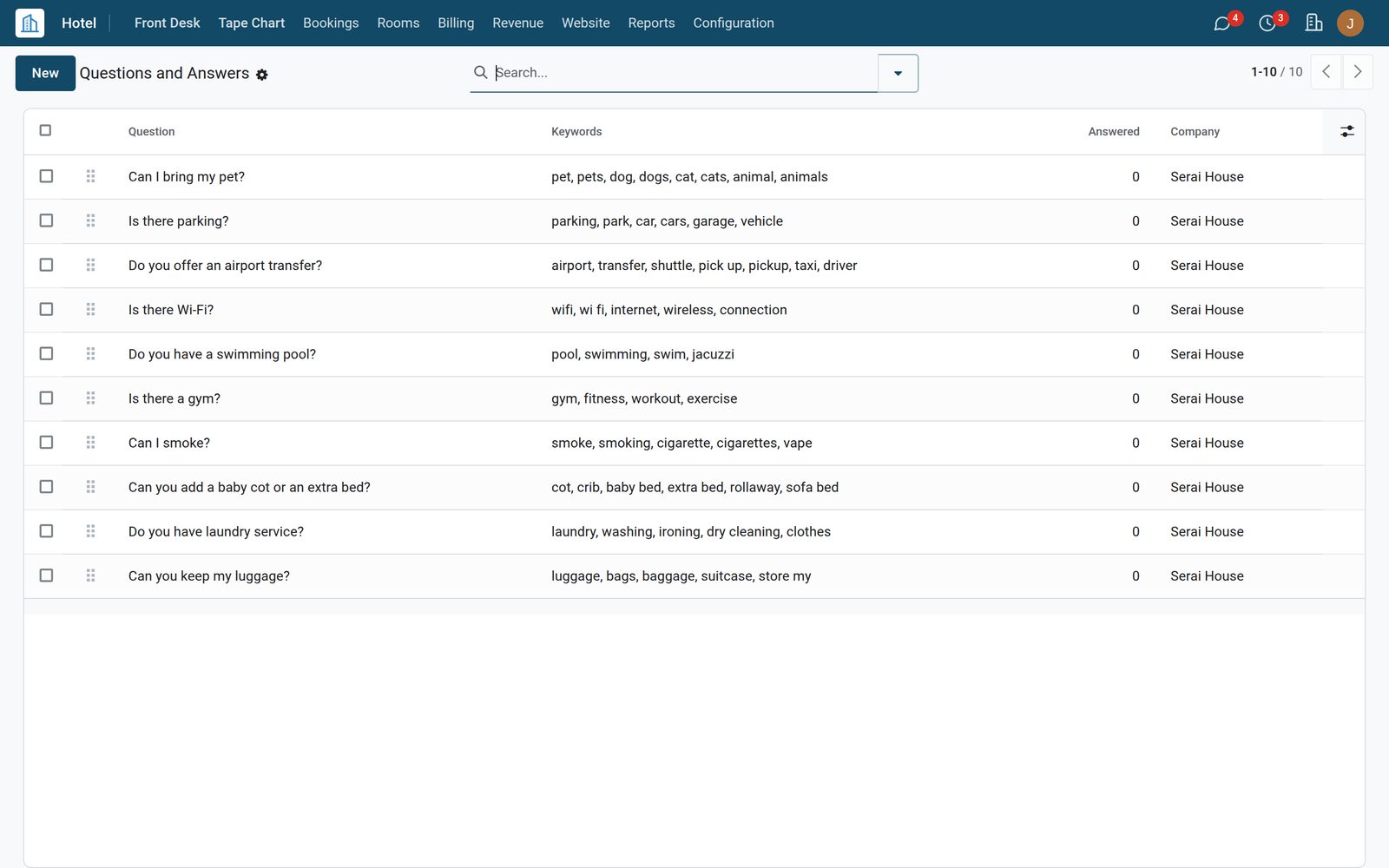Open the activities clock icon
This screenshot has height=868, width=1389.
1267,23
